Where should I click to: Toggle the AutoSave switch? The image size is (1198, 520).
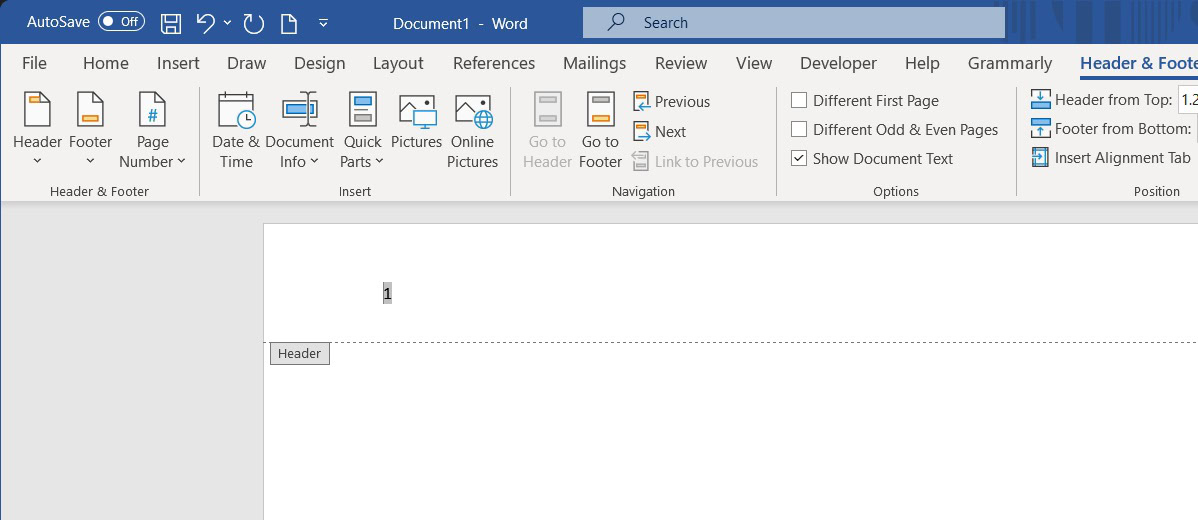pyautogui.click(x=121, y=22)
